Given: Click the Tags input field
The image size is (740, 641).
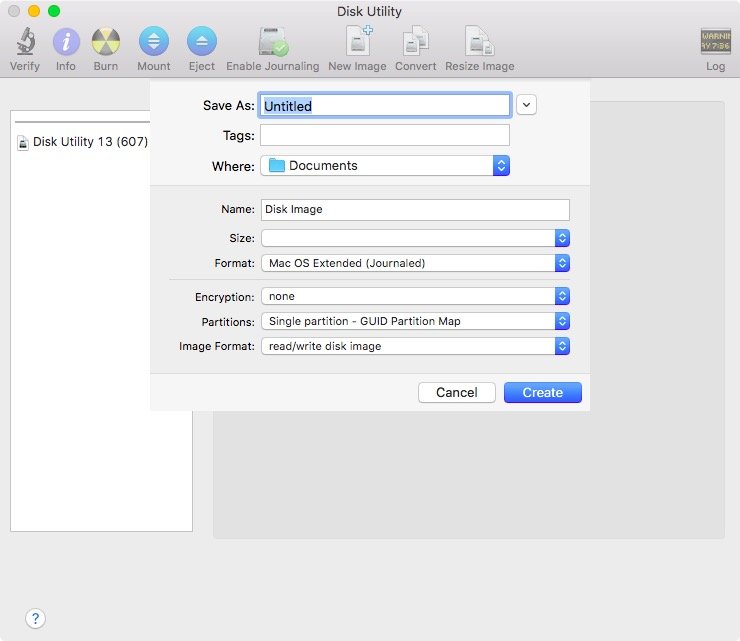Looking at the screenshot, I should click(x=385, y=135).
